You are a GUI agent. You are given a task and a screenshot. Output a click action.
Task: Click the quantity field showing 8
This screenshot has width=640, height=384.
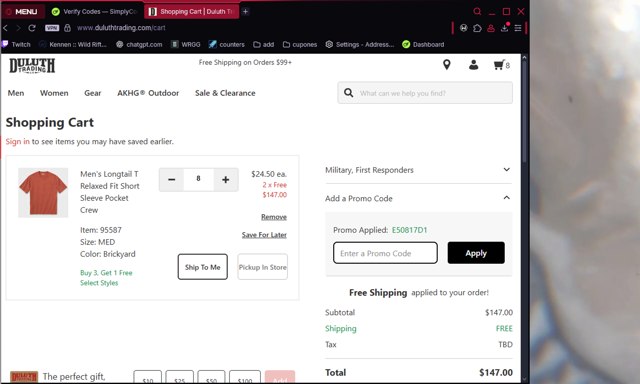pos(198,179)
